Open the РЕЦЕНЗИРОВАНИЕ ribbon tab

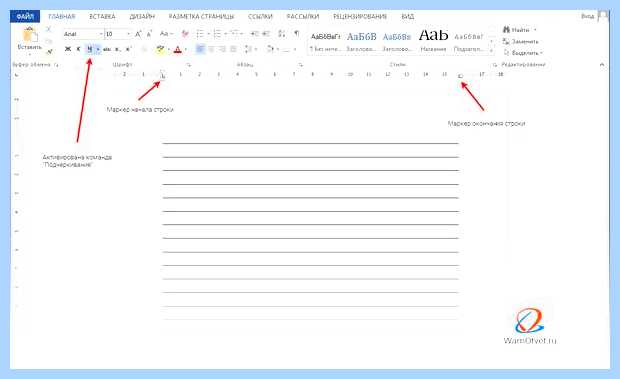point(360,17)
